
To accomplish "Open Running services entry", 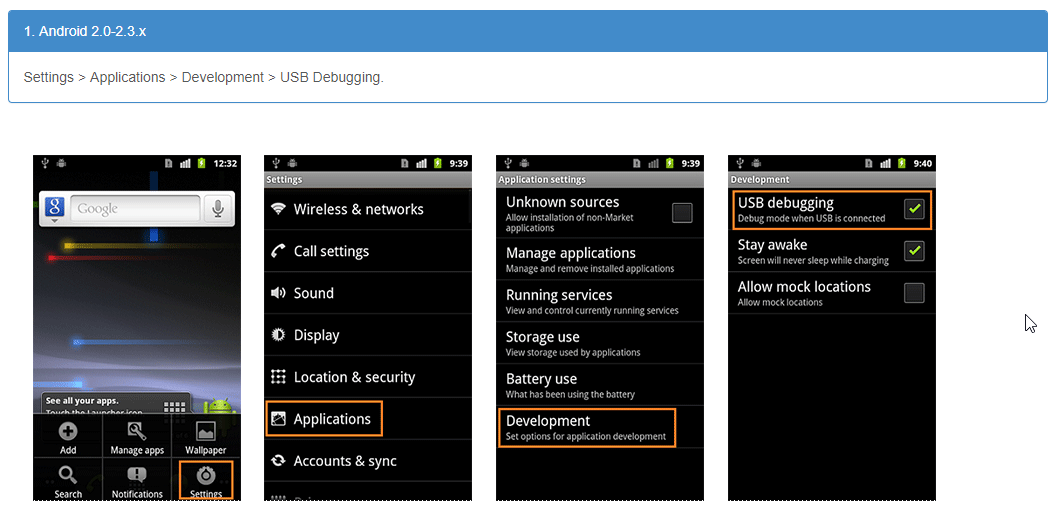I will coord(600,301).
